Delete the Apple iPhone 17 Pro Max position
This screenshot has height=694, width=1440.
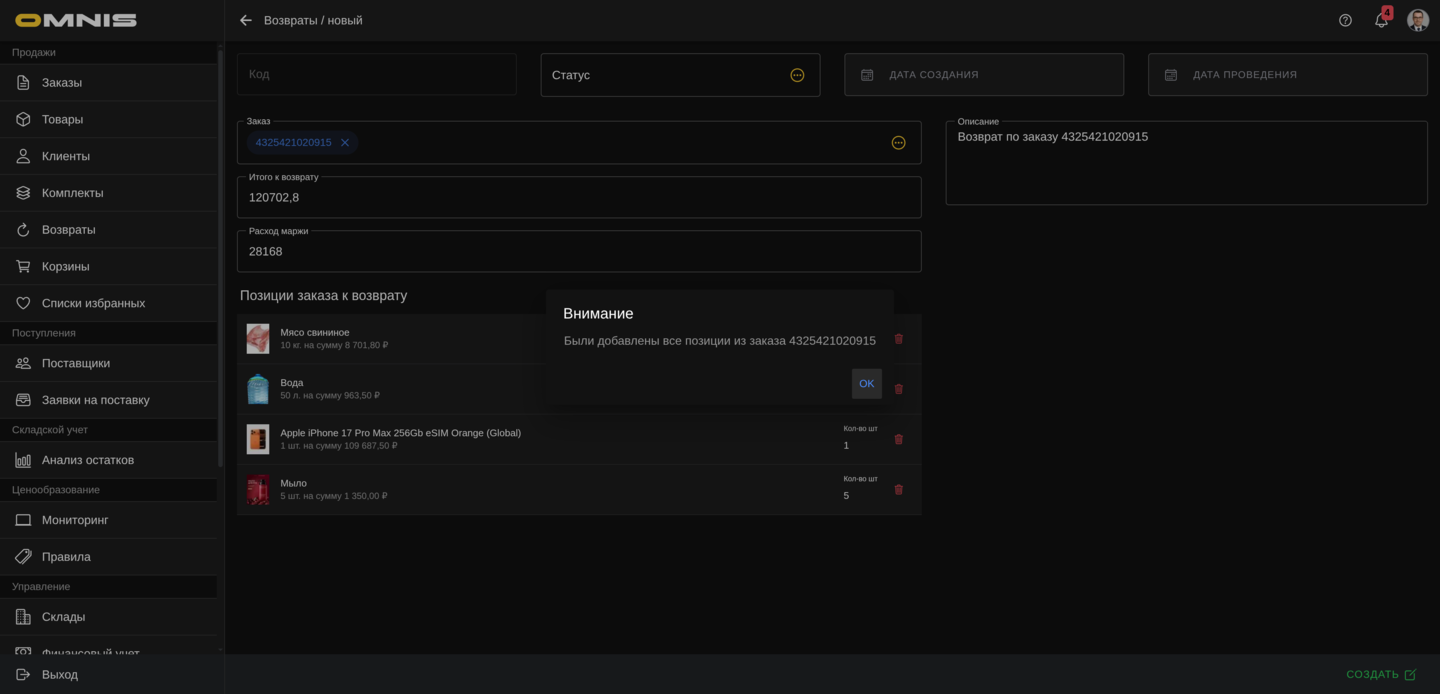[x=898, y=439]
